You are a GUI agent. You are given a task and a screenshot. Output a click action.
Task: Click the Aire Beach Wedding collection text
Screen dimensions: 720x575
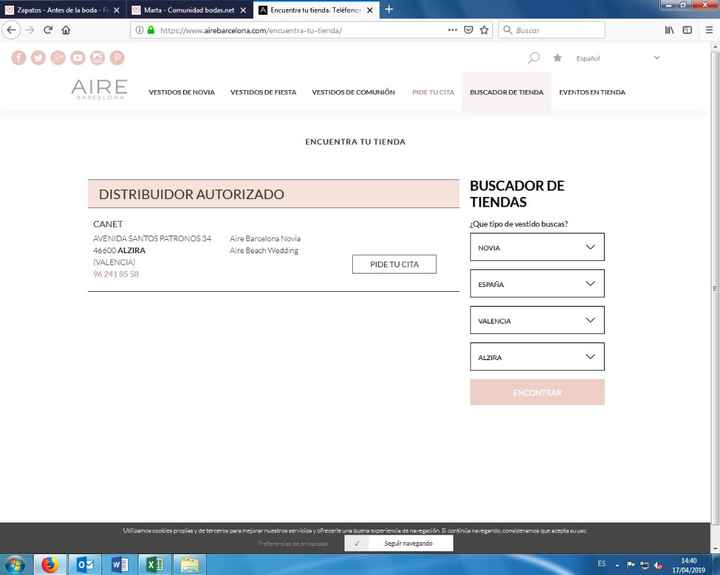coord(264,250)
